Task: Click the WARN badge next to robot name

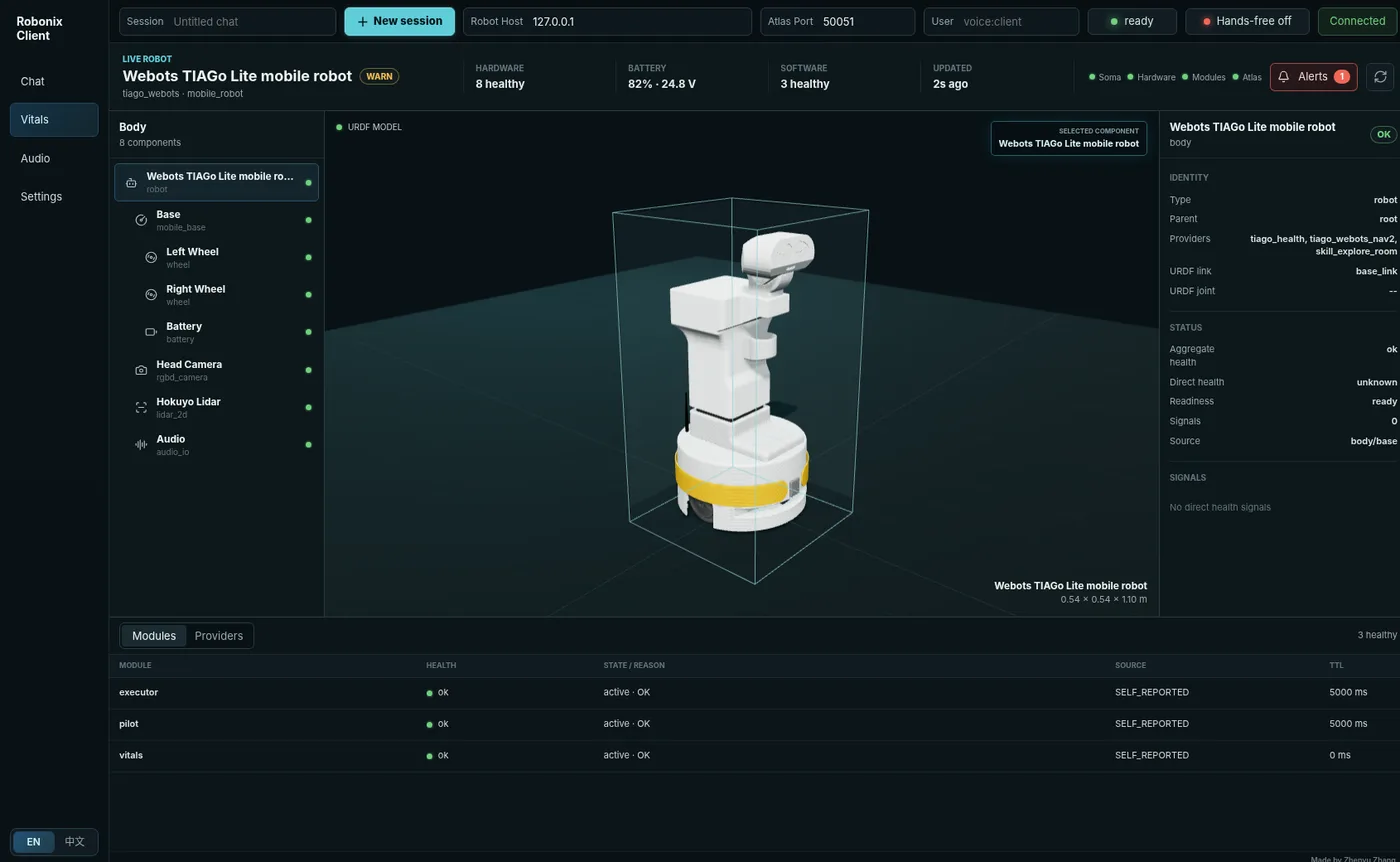Action: coord(379,76)
